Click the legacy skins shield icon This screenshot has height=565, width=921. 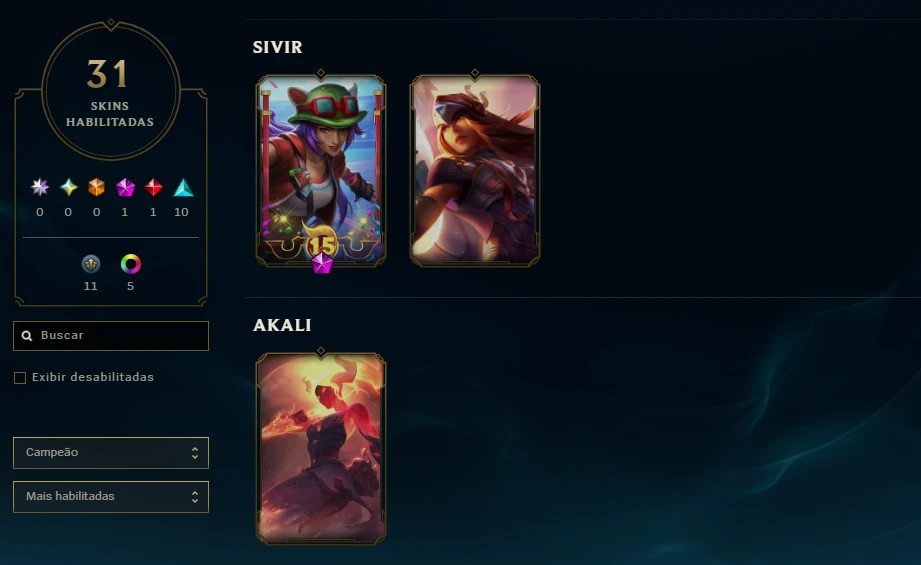click(90, 264)
